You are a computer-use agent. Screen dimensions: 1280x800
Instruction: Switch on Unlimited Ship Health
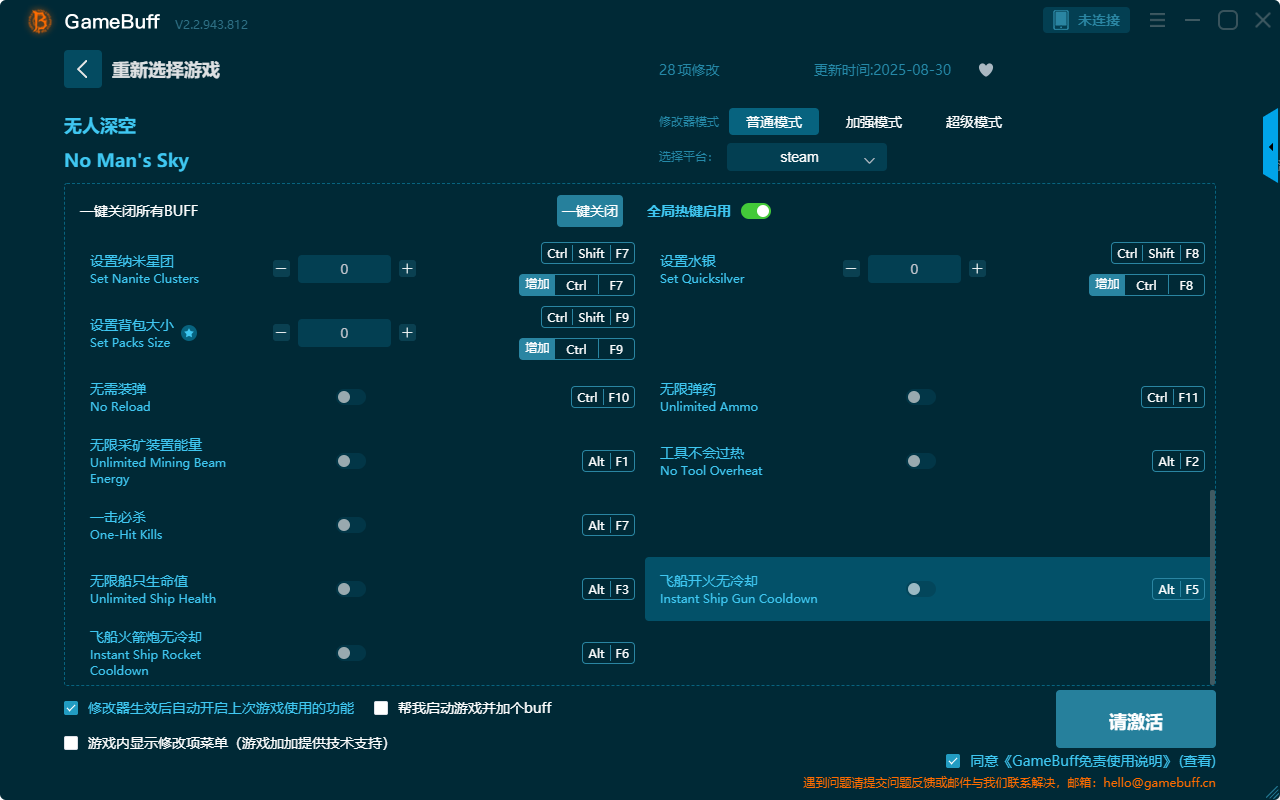[x=351, y=589]
